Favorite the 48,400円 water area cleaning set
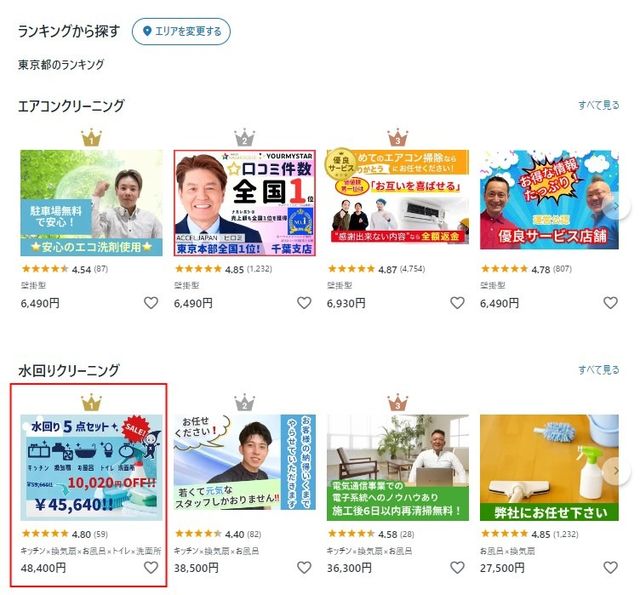640x595 pixels. tap(151, 568)
